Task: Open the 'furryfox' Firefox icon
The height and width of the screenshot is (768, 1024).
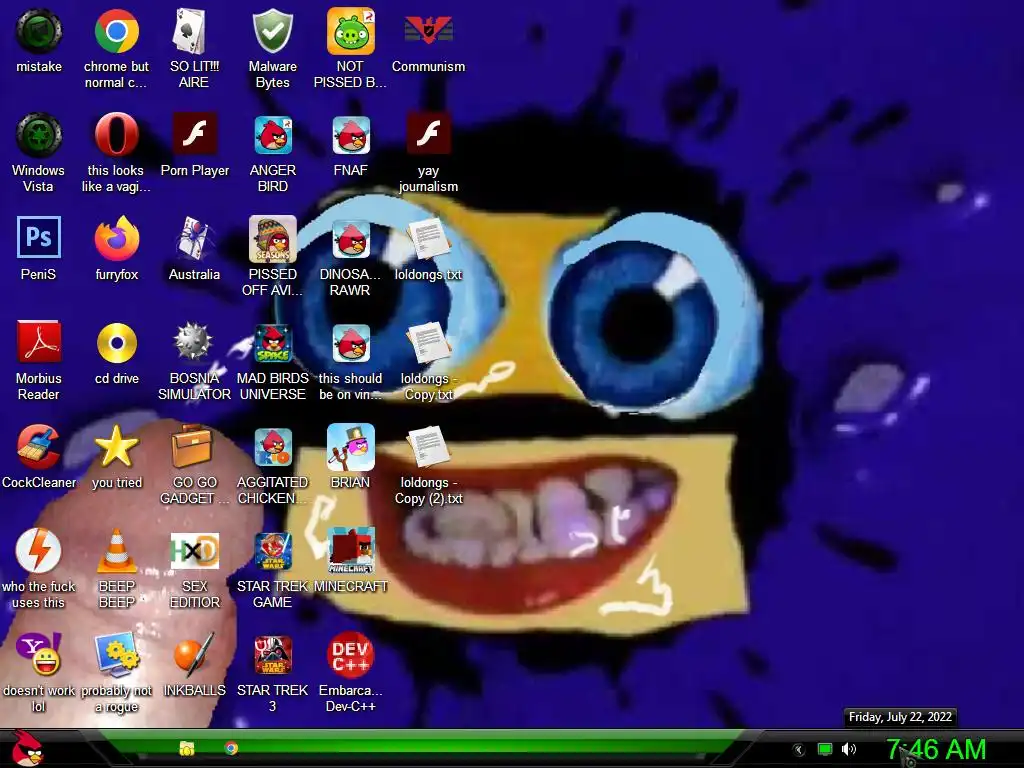Action: [x=116, y=239]
